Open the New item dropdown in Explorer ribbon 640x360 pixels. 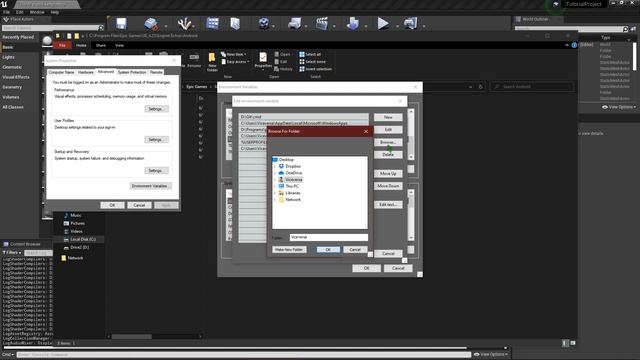click(x=234, y=54)
